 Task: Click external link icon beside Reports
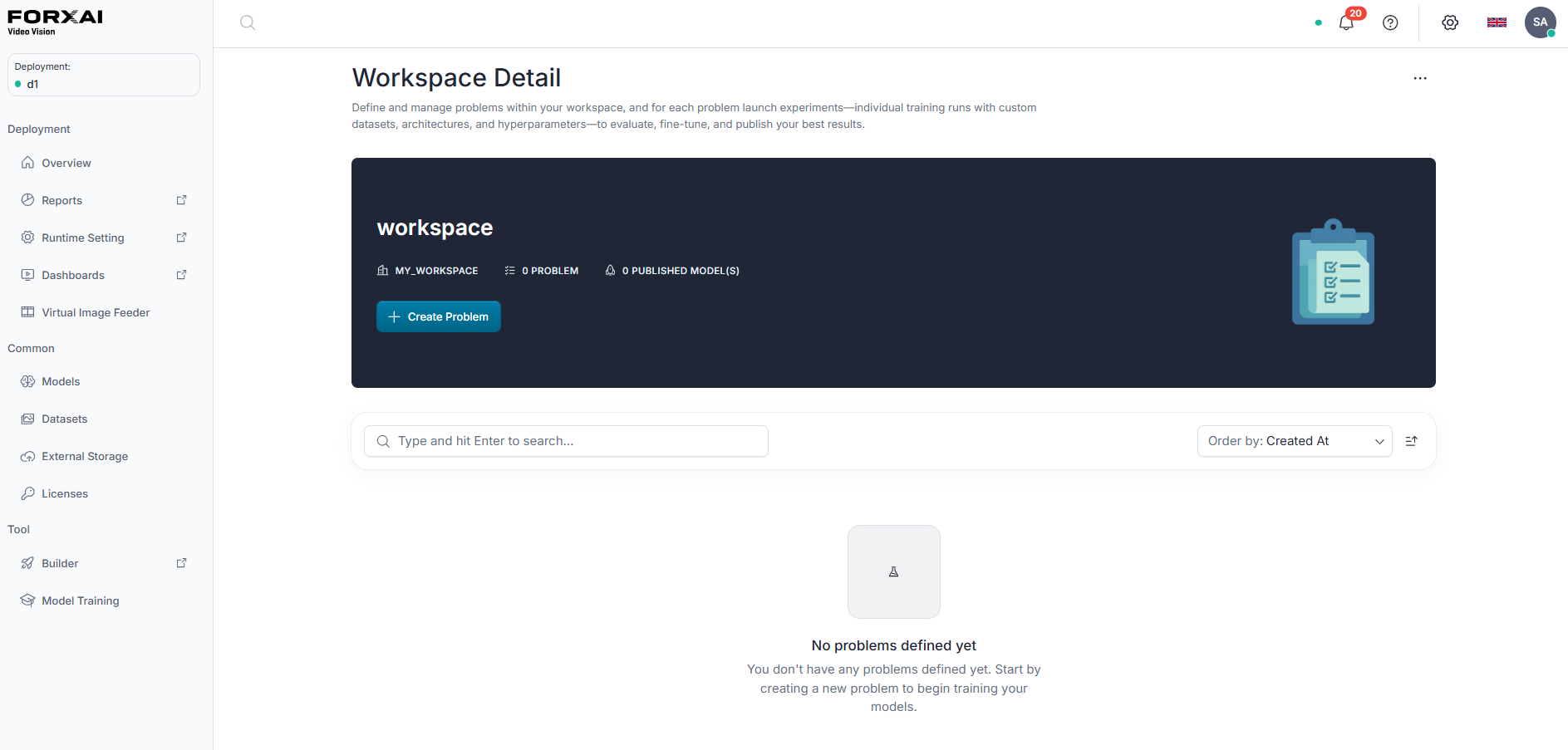point(182,200)
